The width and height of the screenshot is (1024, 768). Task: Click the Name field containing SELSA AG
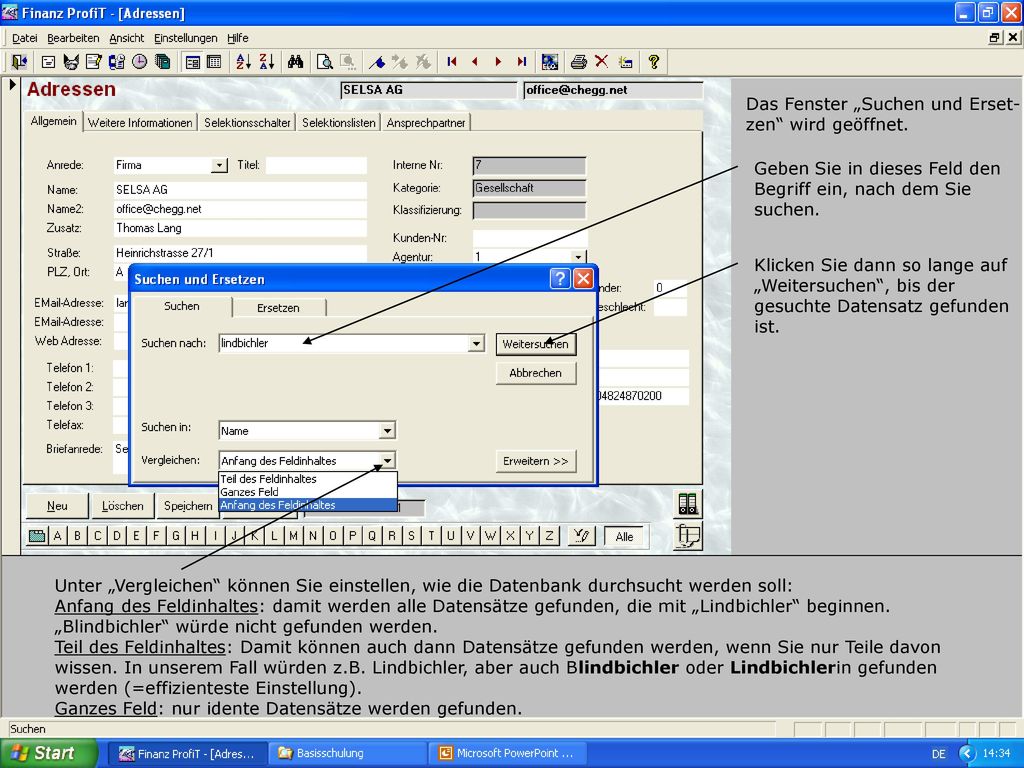240,190
